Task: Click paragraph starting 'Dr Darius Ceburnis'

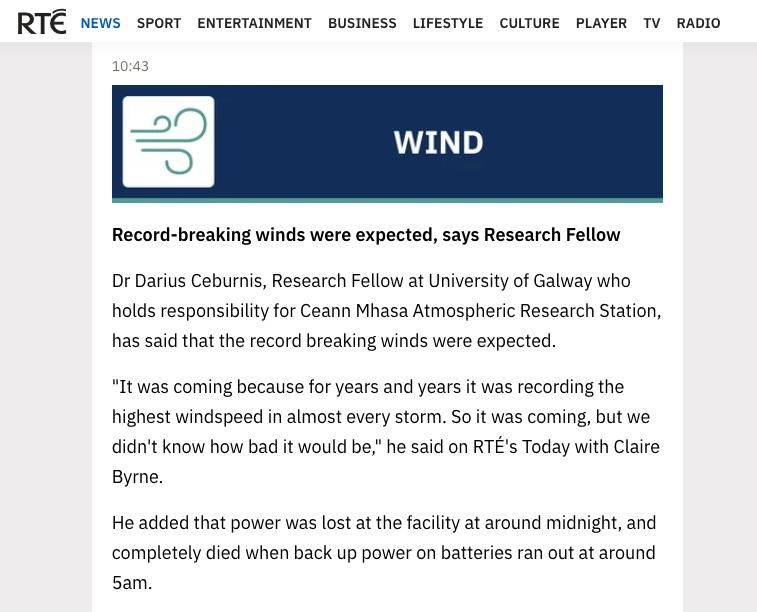Action: coord(387,311)
